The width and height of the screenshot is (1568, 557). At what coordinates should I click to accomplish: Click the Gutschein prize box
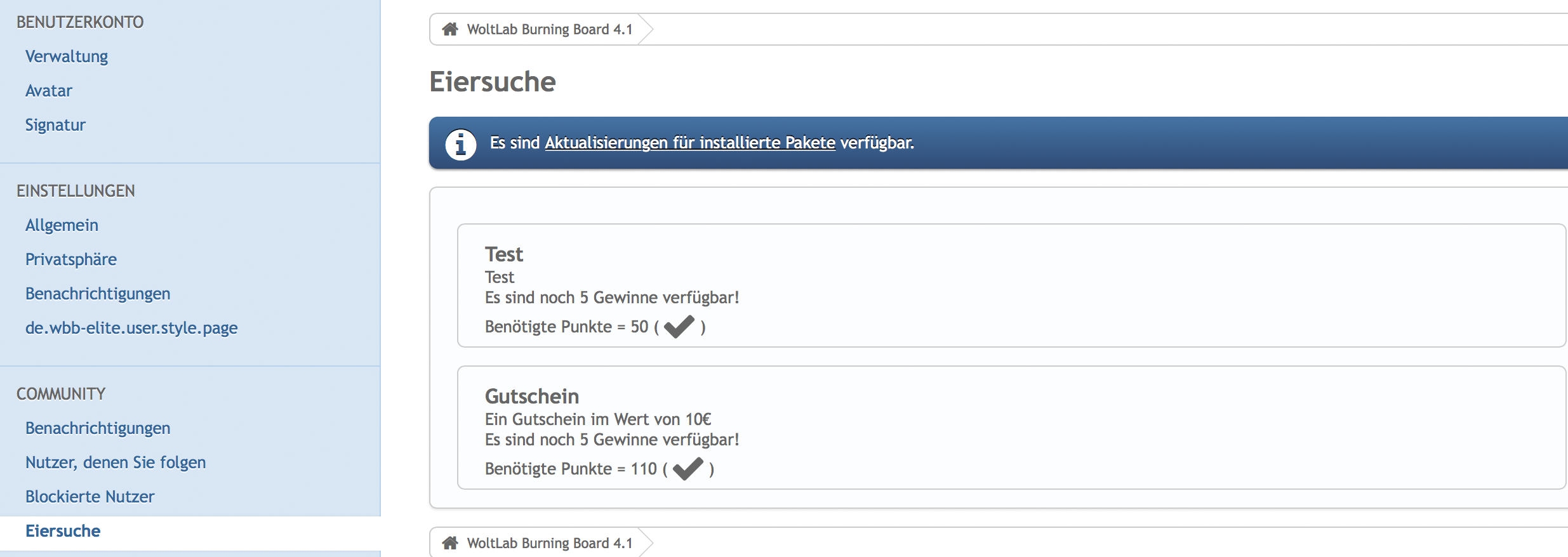tap(1011, 428)
